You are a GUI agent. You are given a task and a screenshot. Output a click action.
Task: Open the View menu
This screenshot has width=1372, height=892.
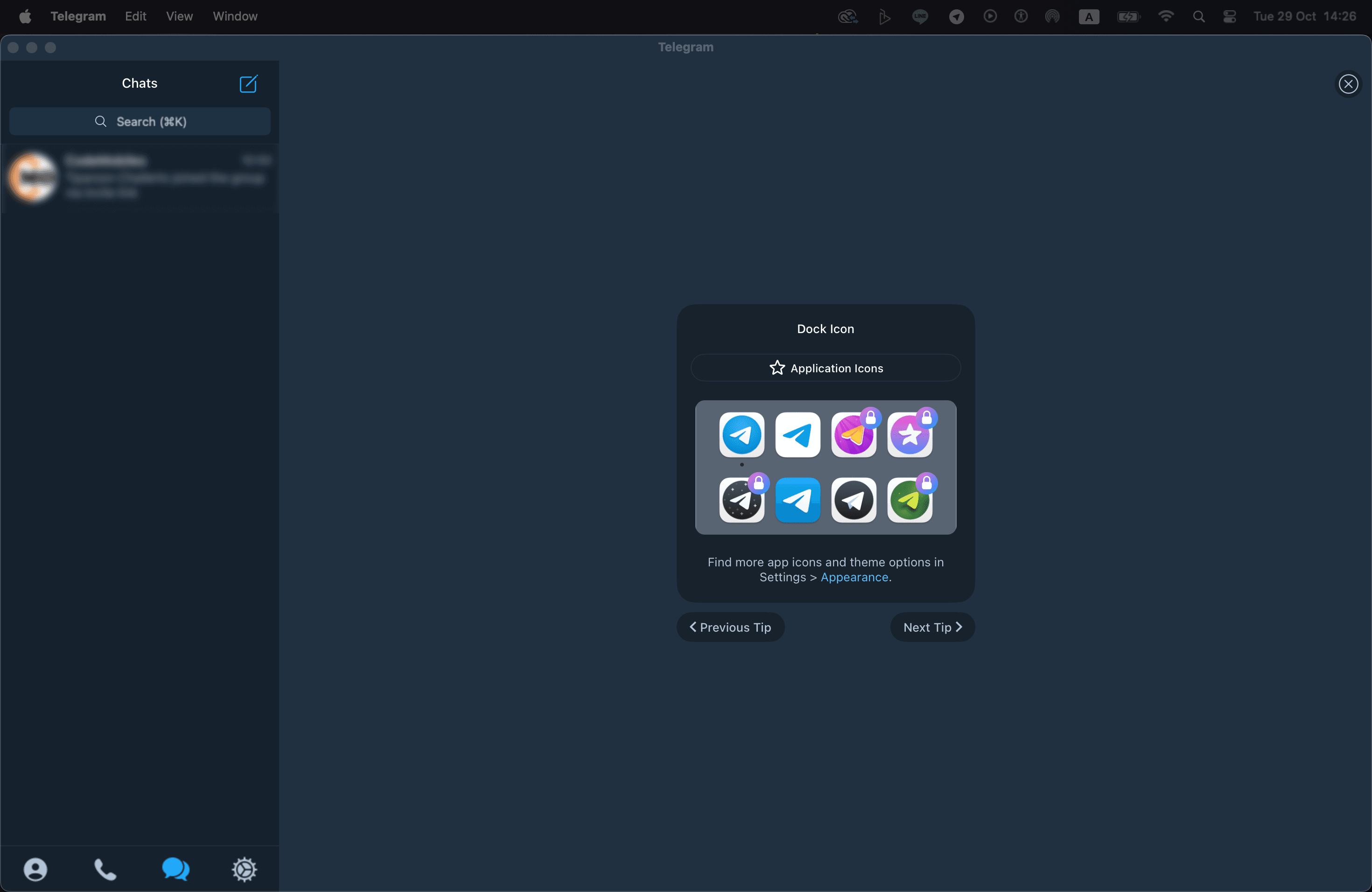pyautogui.click(x=179, y=16)
